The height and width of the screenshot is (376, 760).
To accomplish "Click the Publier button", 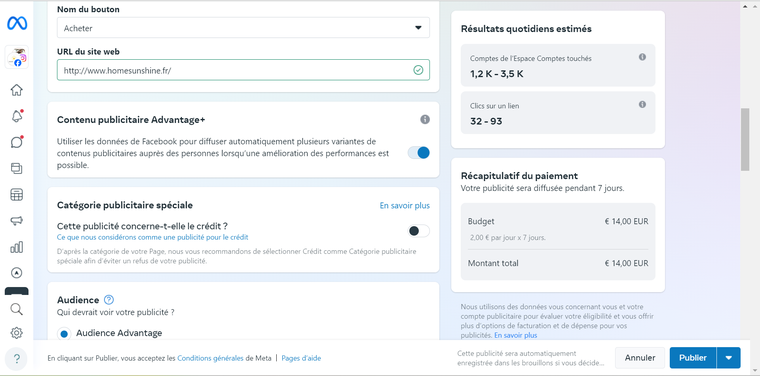I will coord(693,358).
